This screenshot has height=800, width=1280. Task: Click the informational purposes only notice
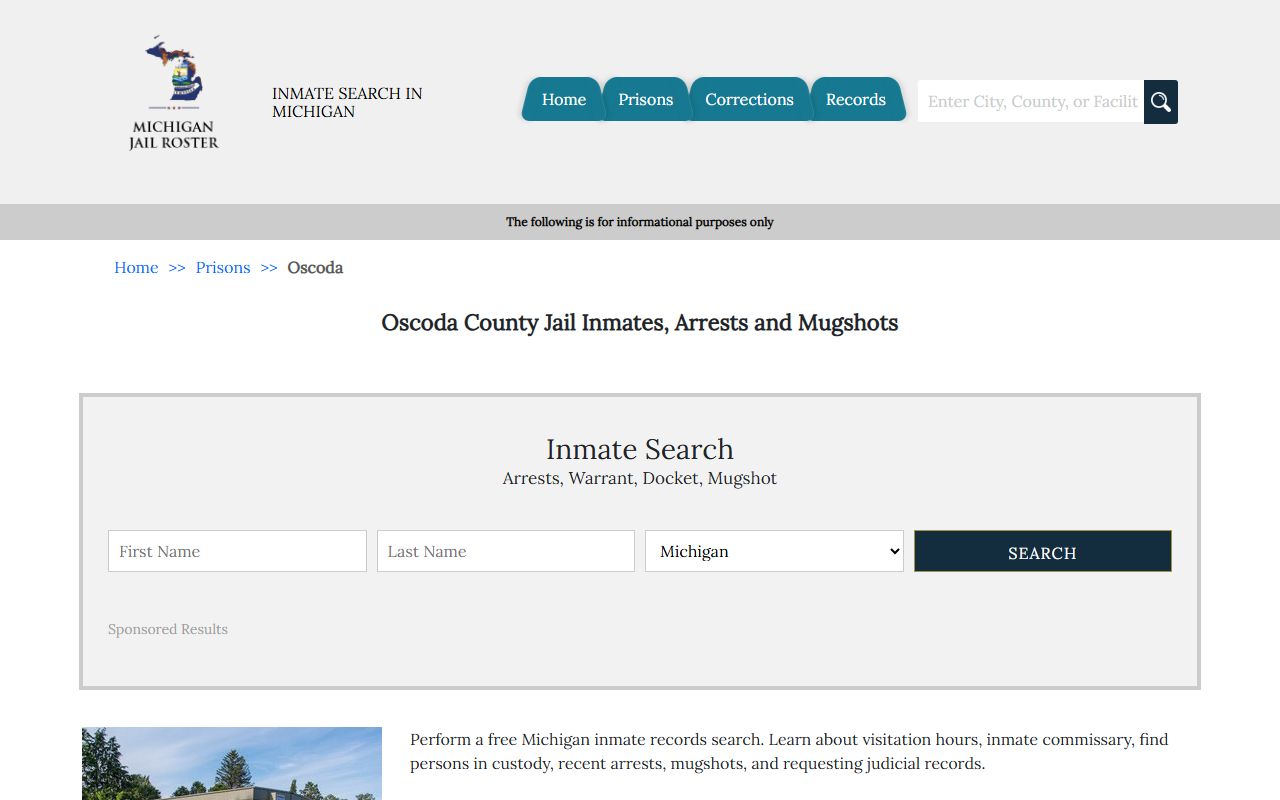(640, 222)
